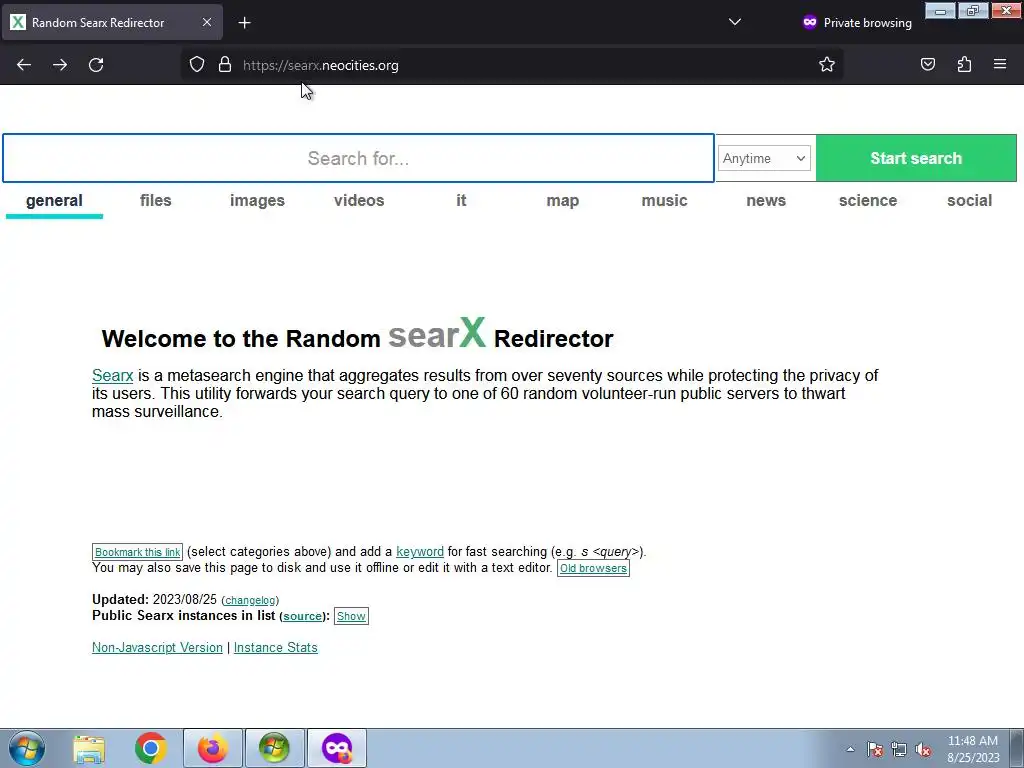Click the Old browsers button
1024x768 pixels.
point(593,568)
